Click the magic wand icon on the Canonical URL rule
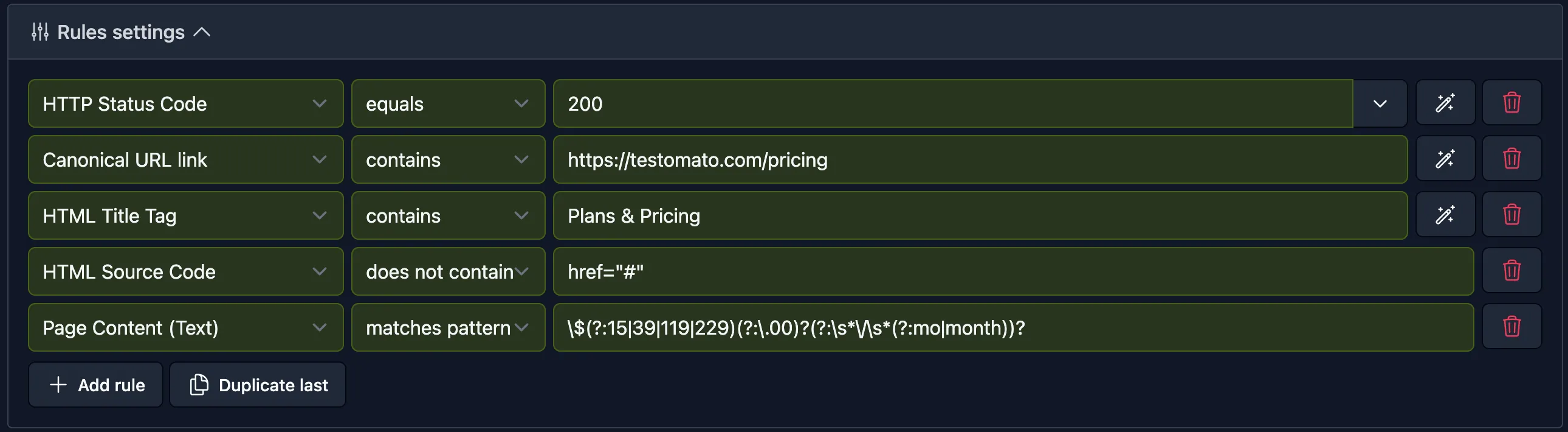The image size is (1568, 432). [1445, 159]
